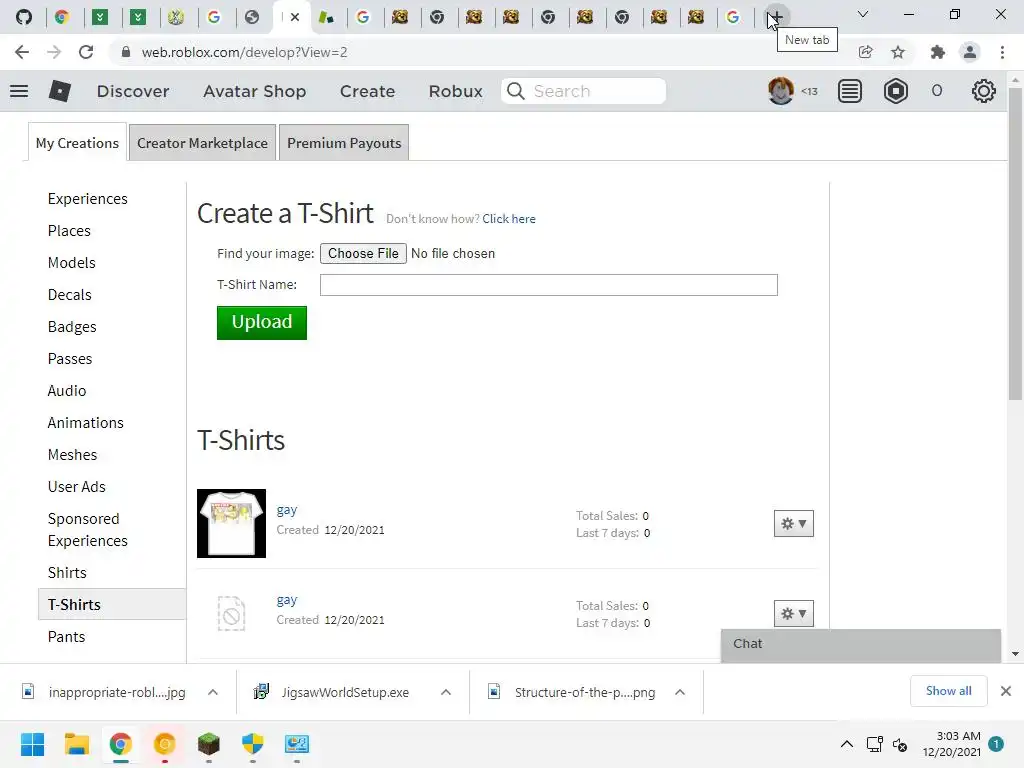Open the notifications feed icon
The height and width of the screenshot is (768, 1024).
click(850, 91)
